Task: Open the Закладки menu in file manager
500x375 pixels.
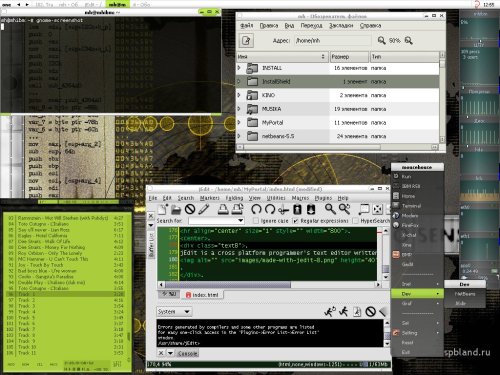Action: coord(341,26)
